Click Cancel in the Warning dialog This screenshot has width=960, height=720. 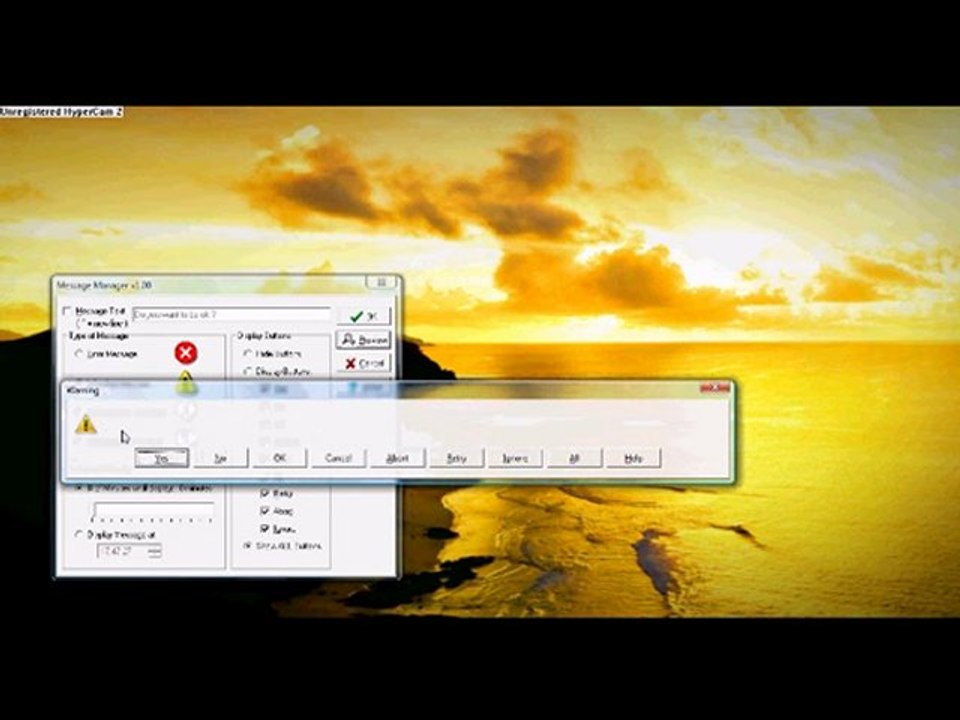pos(338,458)
